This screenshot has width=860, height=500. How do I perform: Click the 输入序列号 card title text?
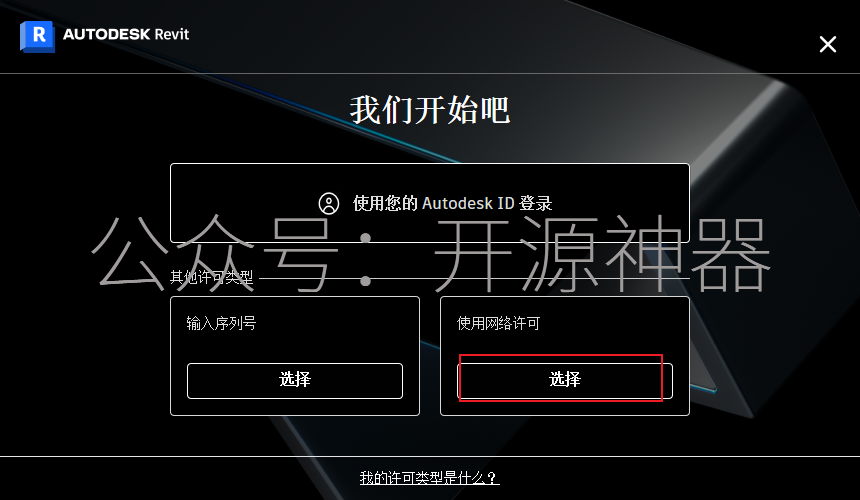(x=221, y=323)
